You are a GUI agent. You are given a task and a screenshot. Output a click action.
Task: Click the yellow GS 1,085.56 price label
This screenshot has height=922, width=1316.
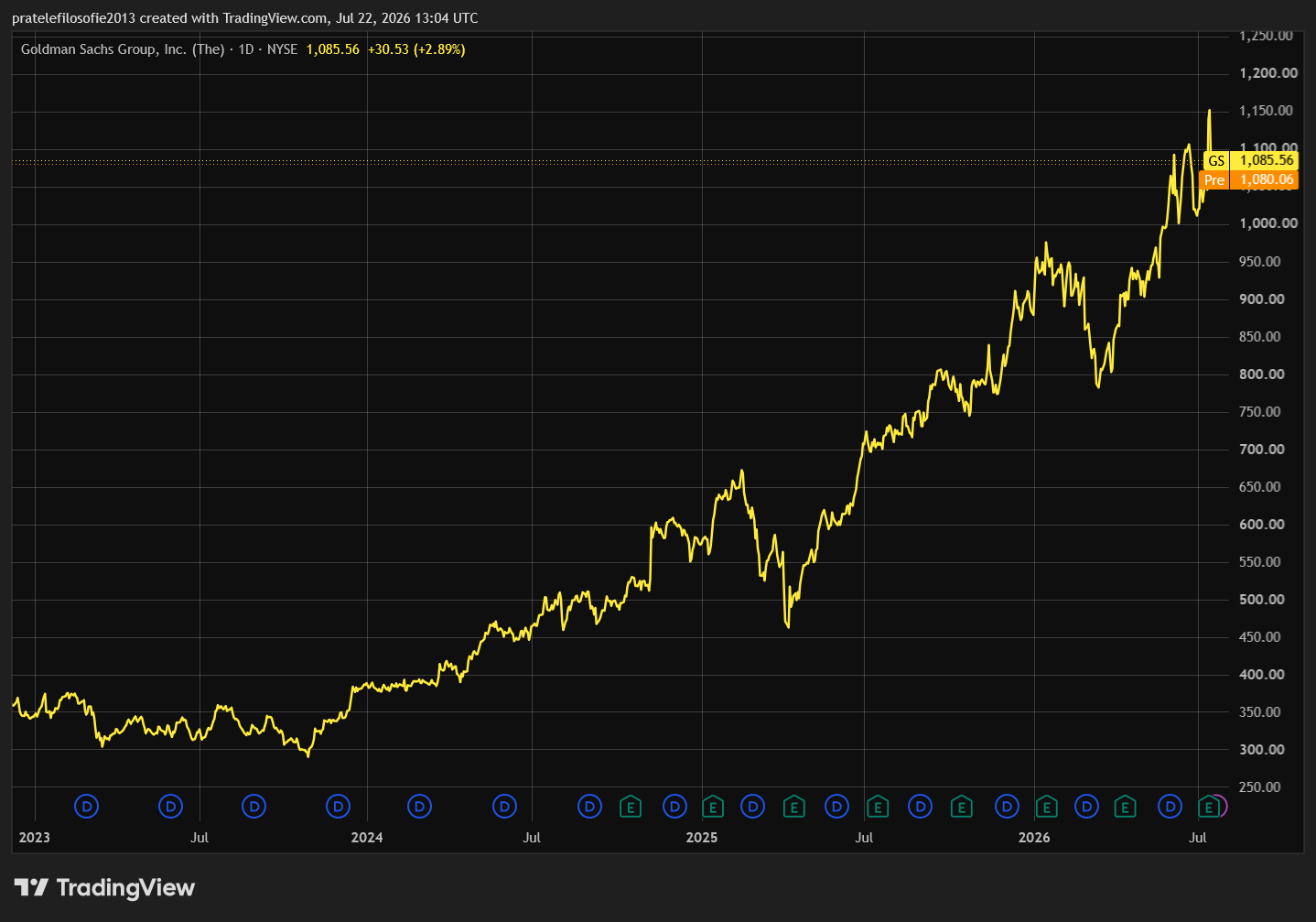coord(1251,160)
